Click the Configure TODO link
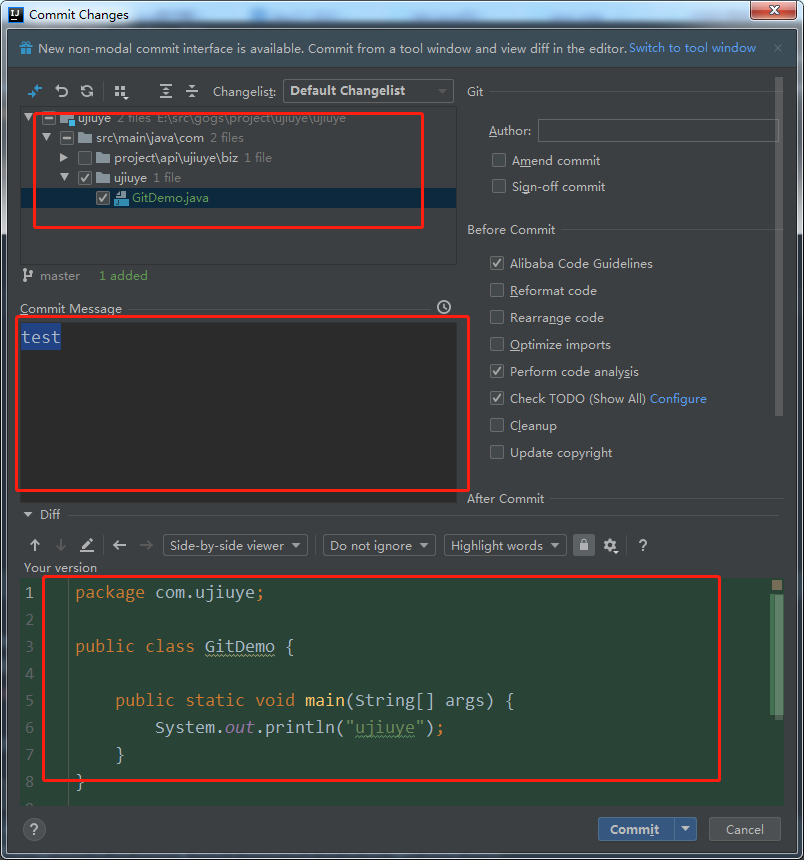804x860 pixels. [x=678, y=399]
